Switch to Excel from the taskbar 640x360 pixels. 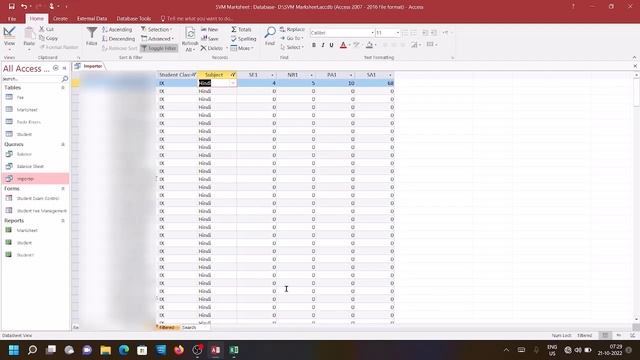point(234,350)
